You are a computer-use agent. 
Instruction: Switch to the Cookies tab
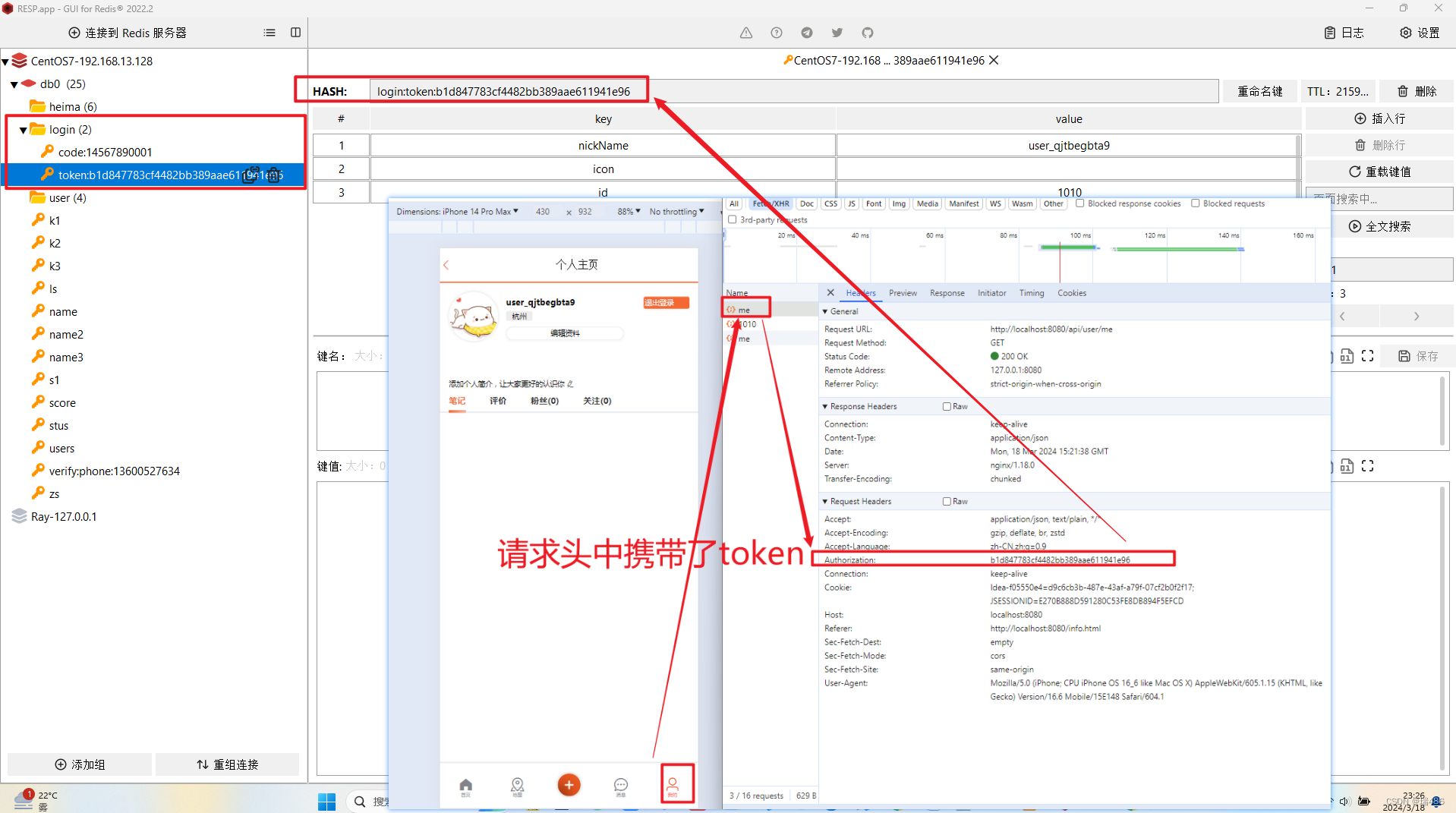1071,293
